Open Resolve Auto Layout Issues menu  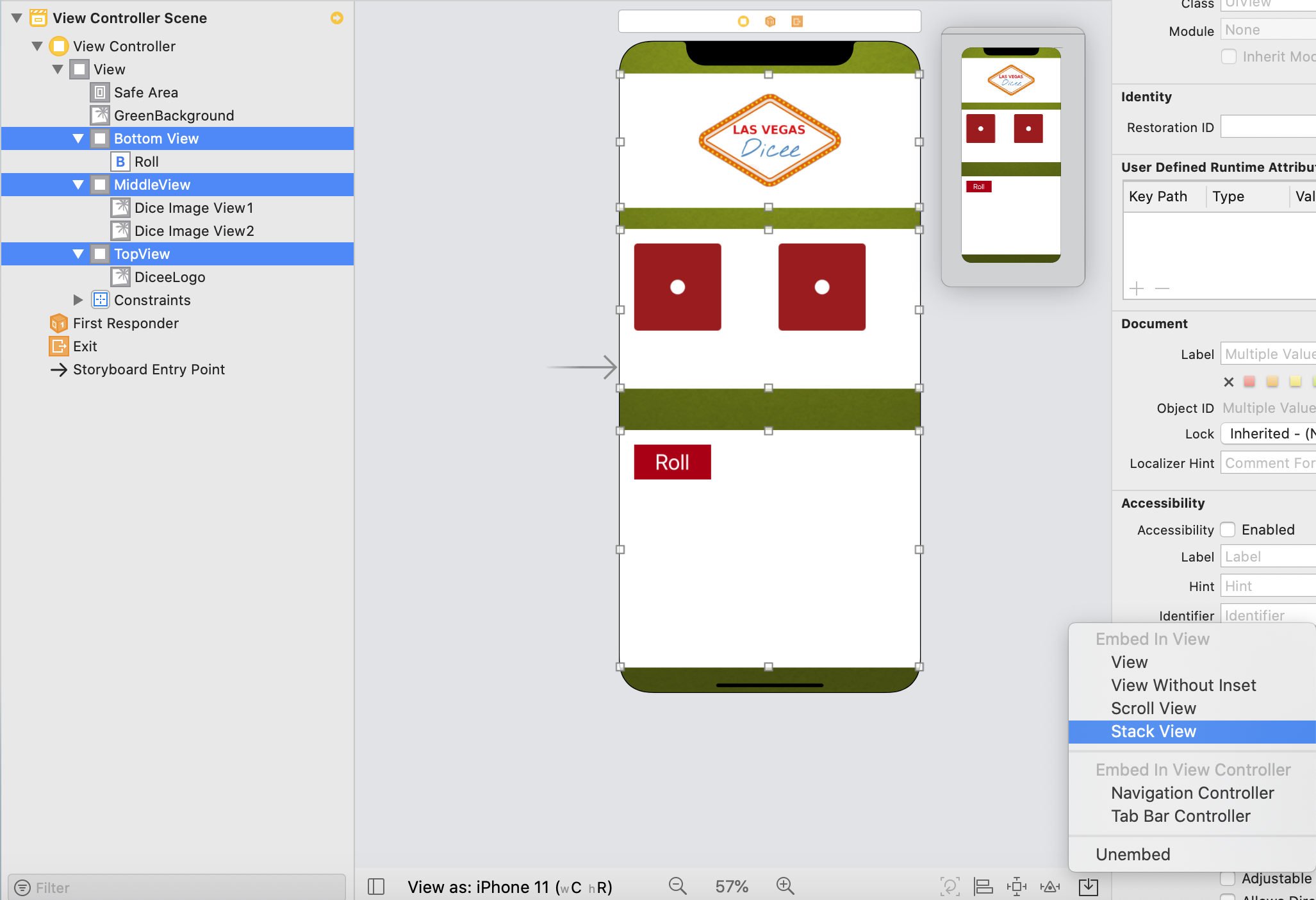coord(1049,887)
